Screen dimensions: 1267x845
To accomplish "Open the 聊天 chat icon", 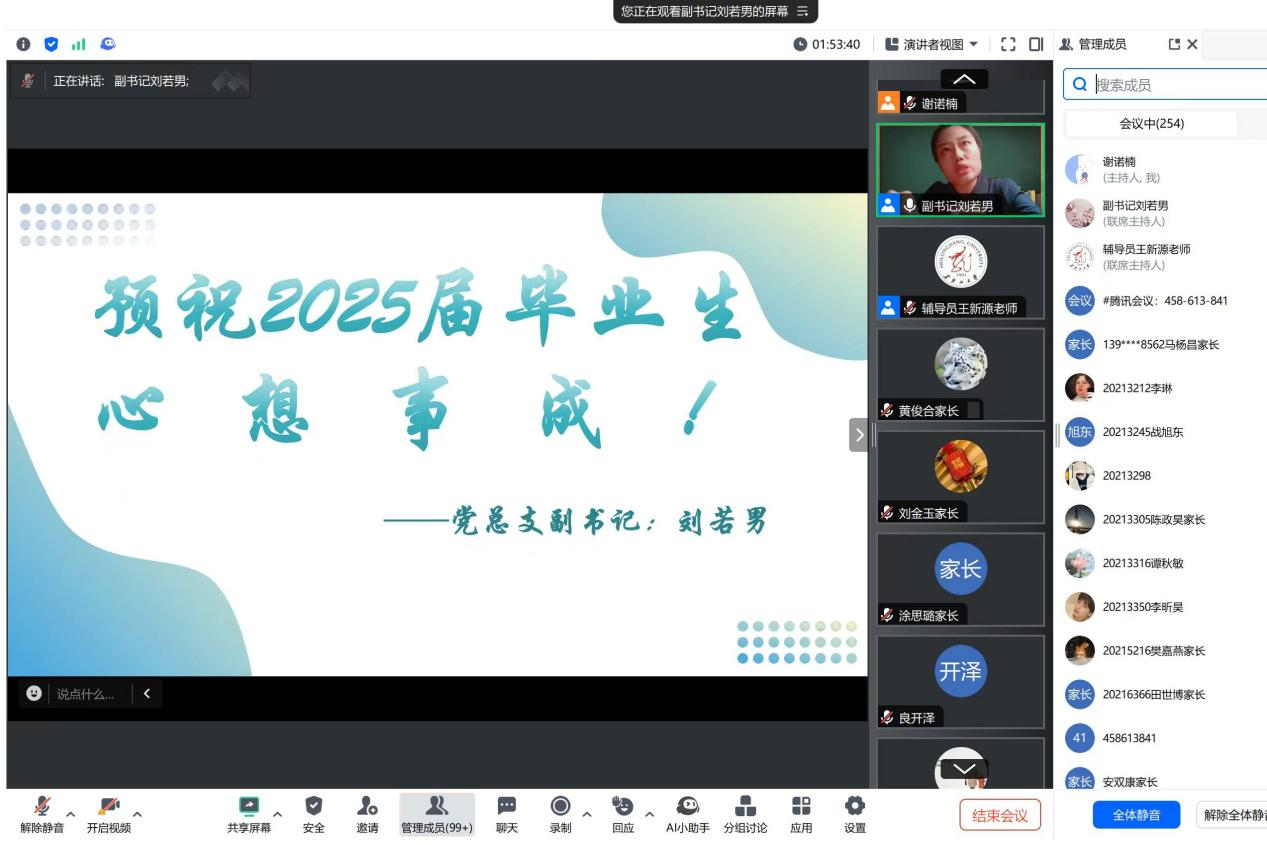I will (x=507, y=813).
